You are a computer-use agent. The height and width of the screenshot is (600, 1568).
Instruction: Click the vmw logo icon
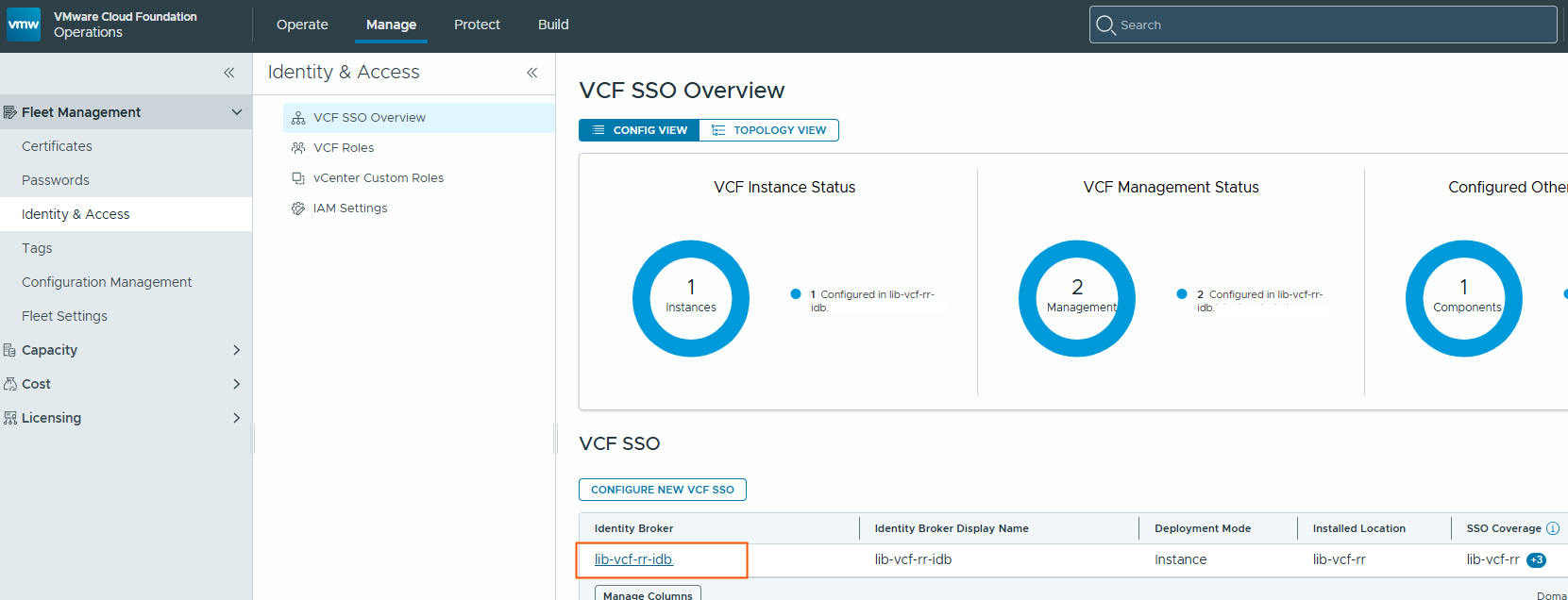(24, 25)
